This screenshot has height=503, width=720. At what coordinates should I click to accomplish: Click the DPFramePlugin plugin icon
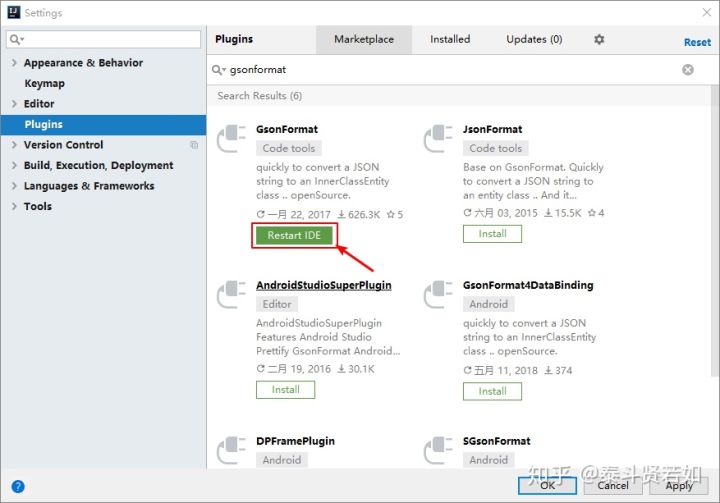tap(231, 450)
